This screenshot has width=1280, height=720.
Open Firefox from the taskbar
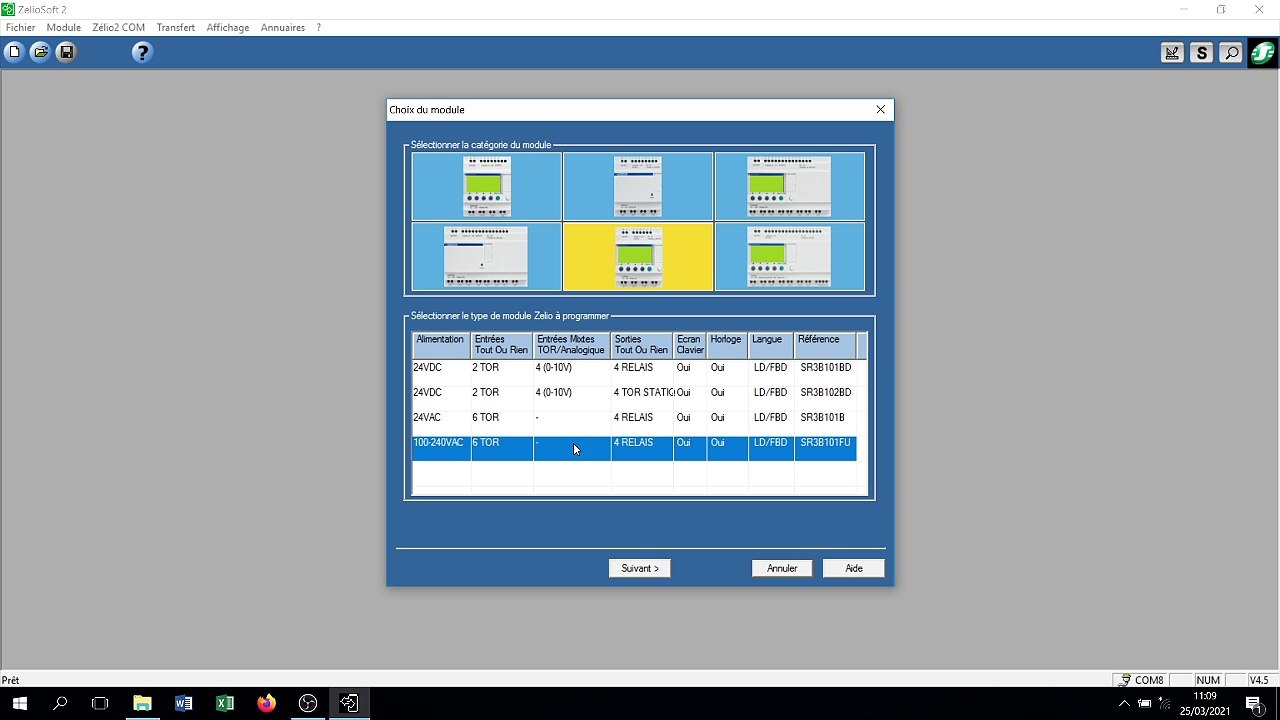(266, 703)
